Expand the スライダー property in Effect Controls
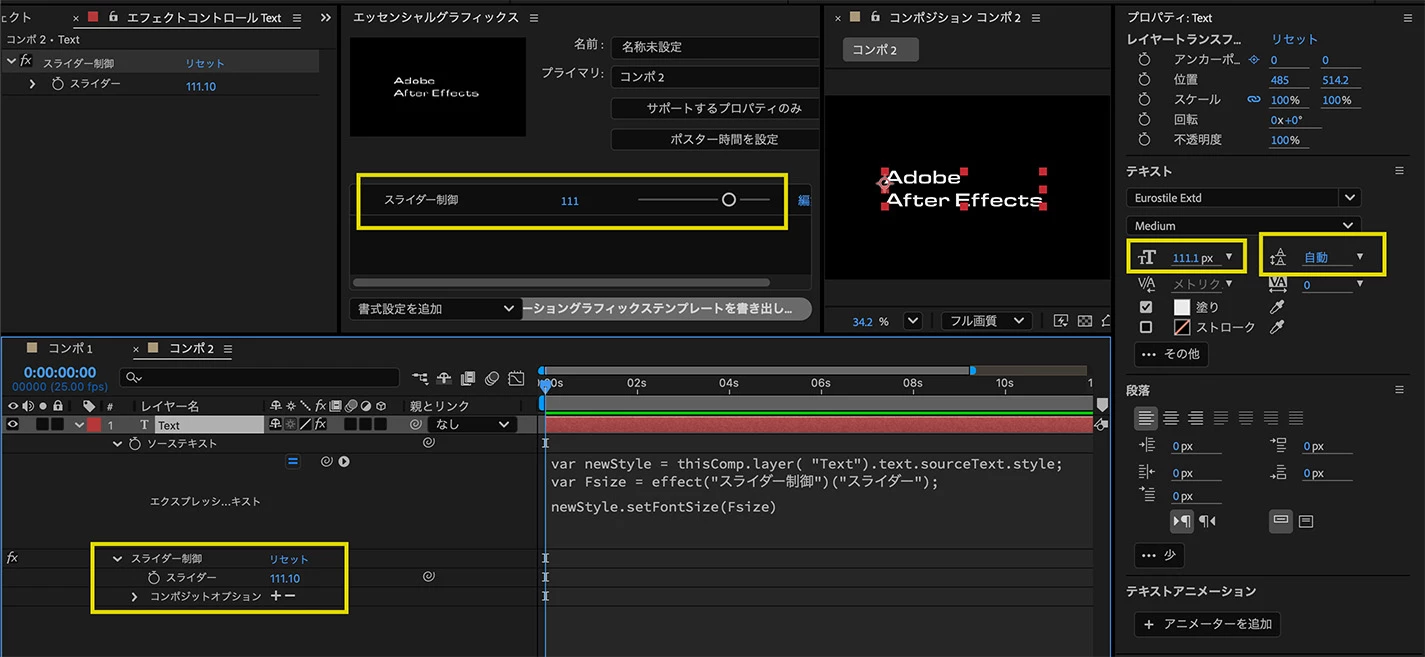This screenshot has height=657, width=1425. click(32, 85)
